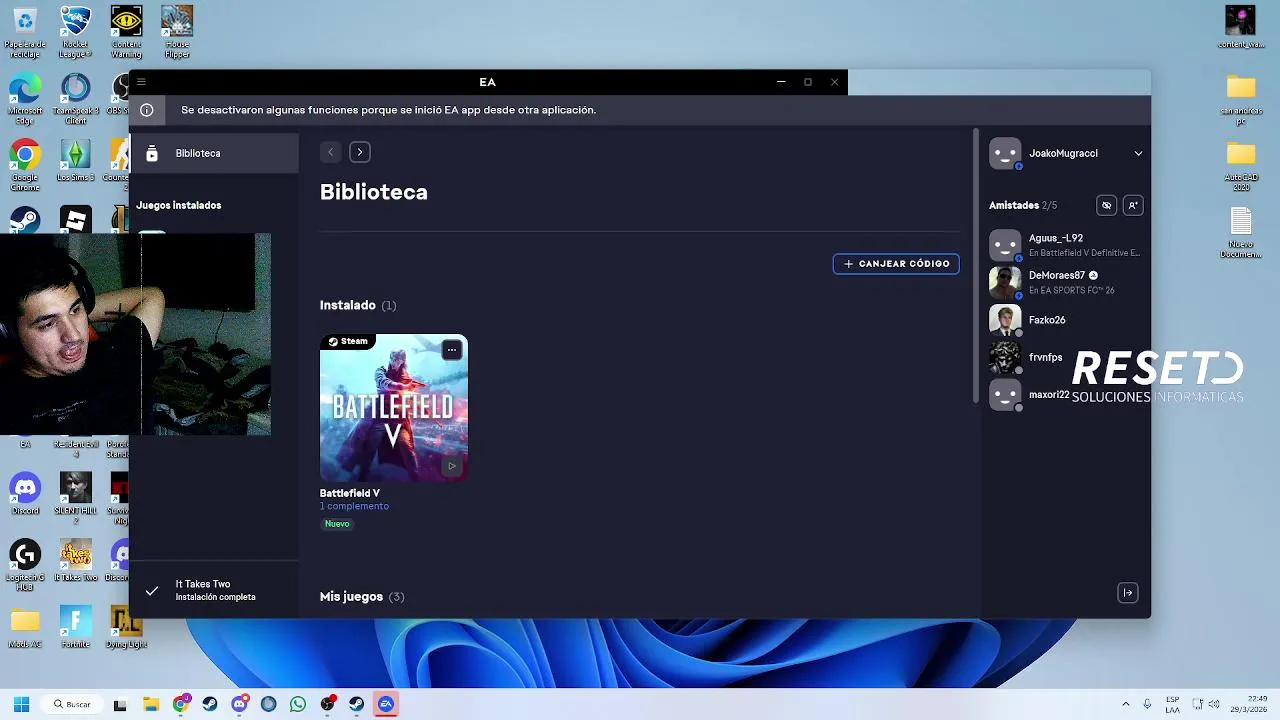Collapse the friends panel with arrow icon
This screenshot has height=720, width=1280.
(1128, 593)
